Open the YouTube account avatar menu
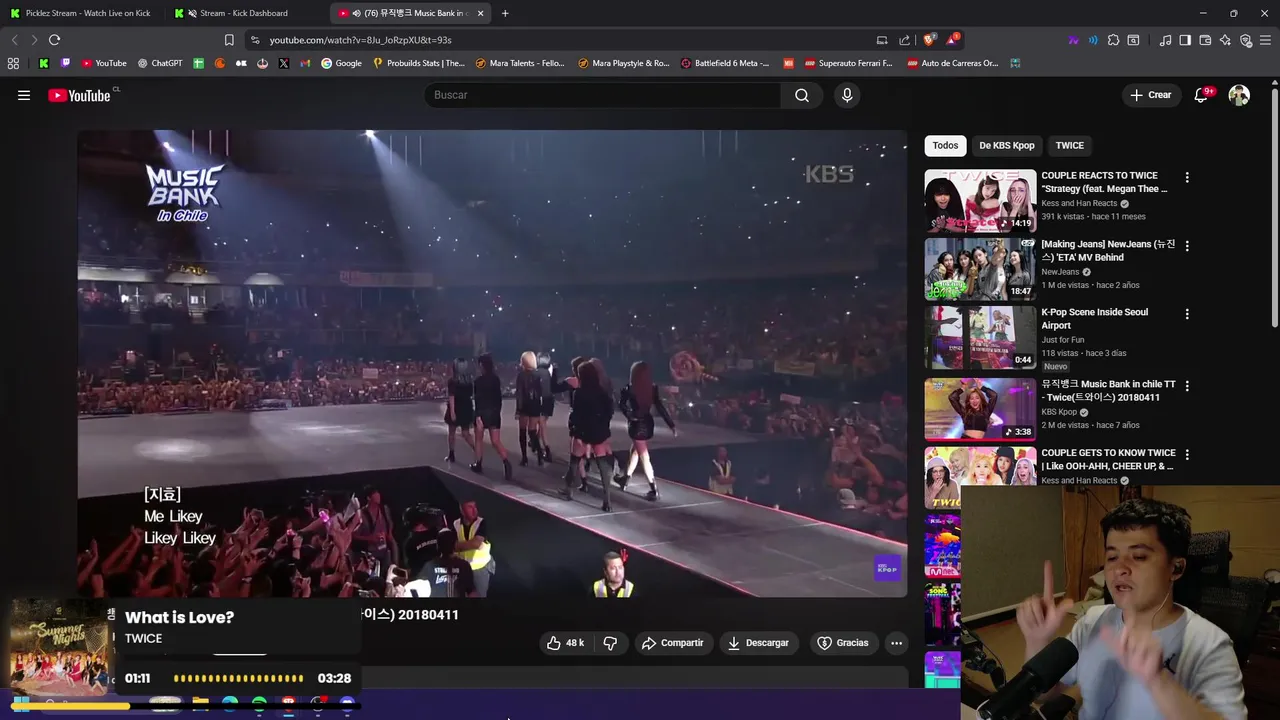This screenshot has height=720, width=1280. pos(1239,95)
